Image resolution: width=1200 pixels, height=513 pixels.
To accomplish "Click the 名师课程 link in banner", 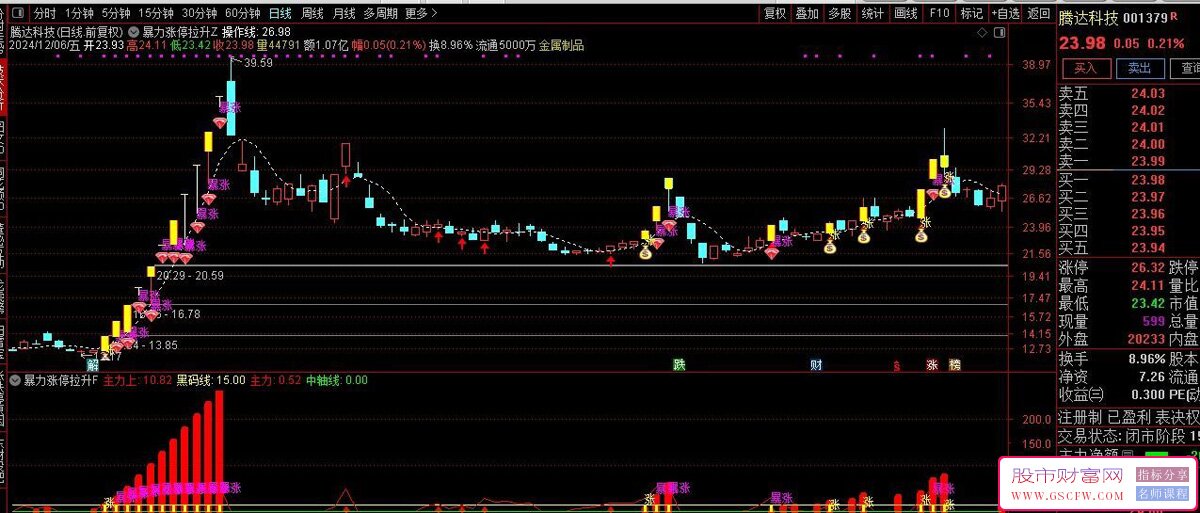I will pos(1162,493).
